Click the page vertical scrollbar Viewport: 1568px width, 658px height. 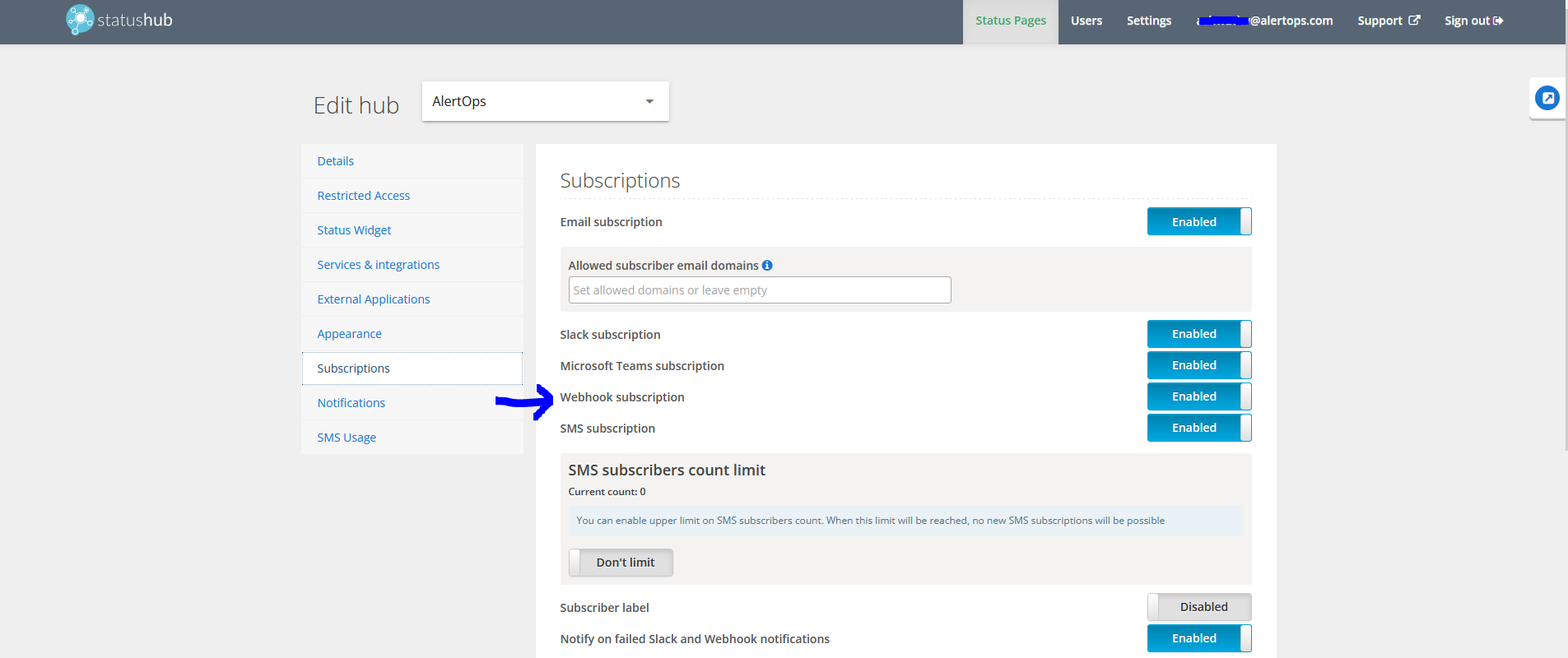[x=1566, y=247]
